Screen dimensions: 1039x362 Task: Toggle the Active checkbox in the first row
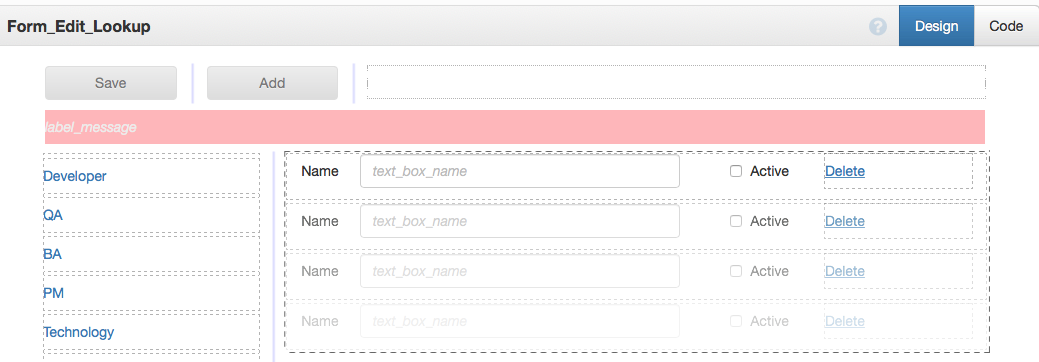pyautogui.click(x=736, y=171)
